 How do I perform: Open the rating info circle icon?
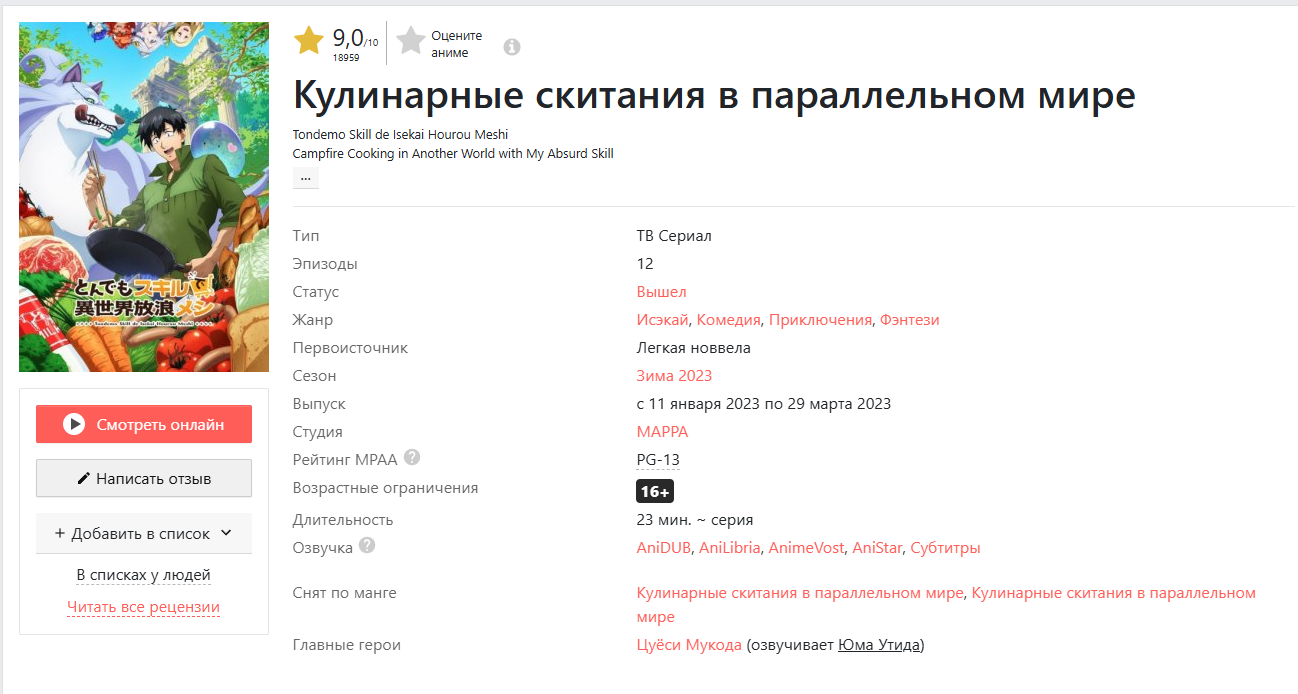(512, 47)
